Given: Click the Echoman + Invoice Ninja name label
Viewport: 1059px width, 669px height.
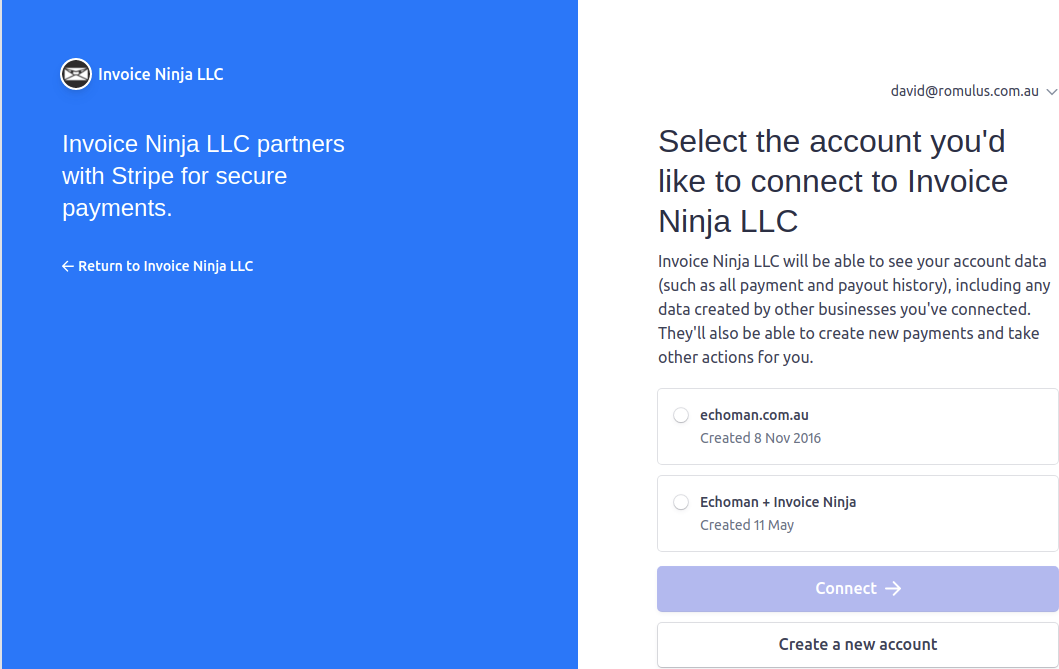Looking at the screenshot, I should pos(778,502).
